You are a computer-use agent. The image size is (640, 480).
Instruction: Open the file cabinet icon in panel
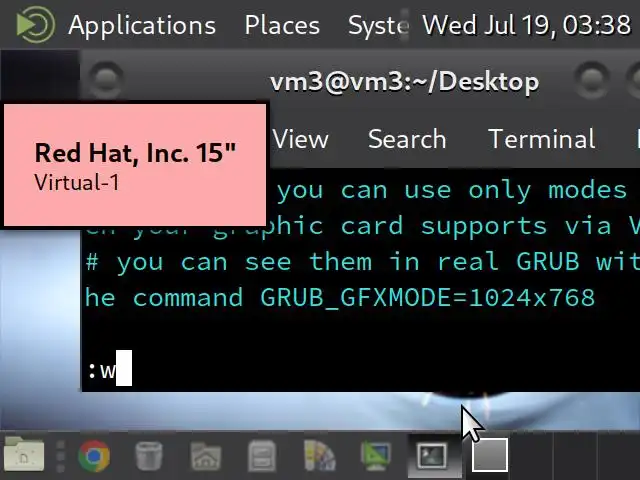[262, 456]
